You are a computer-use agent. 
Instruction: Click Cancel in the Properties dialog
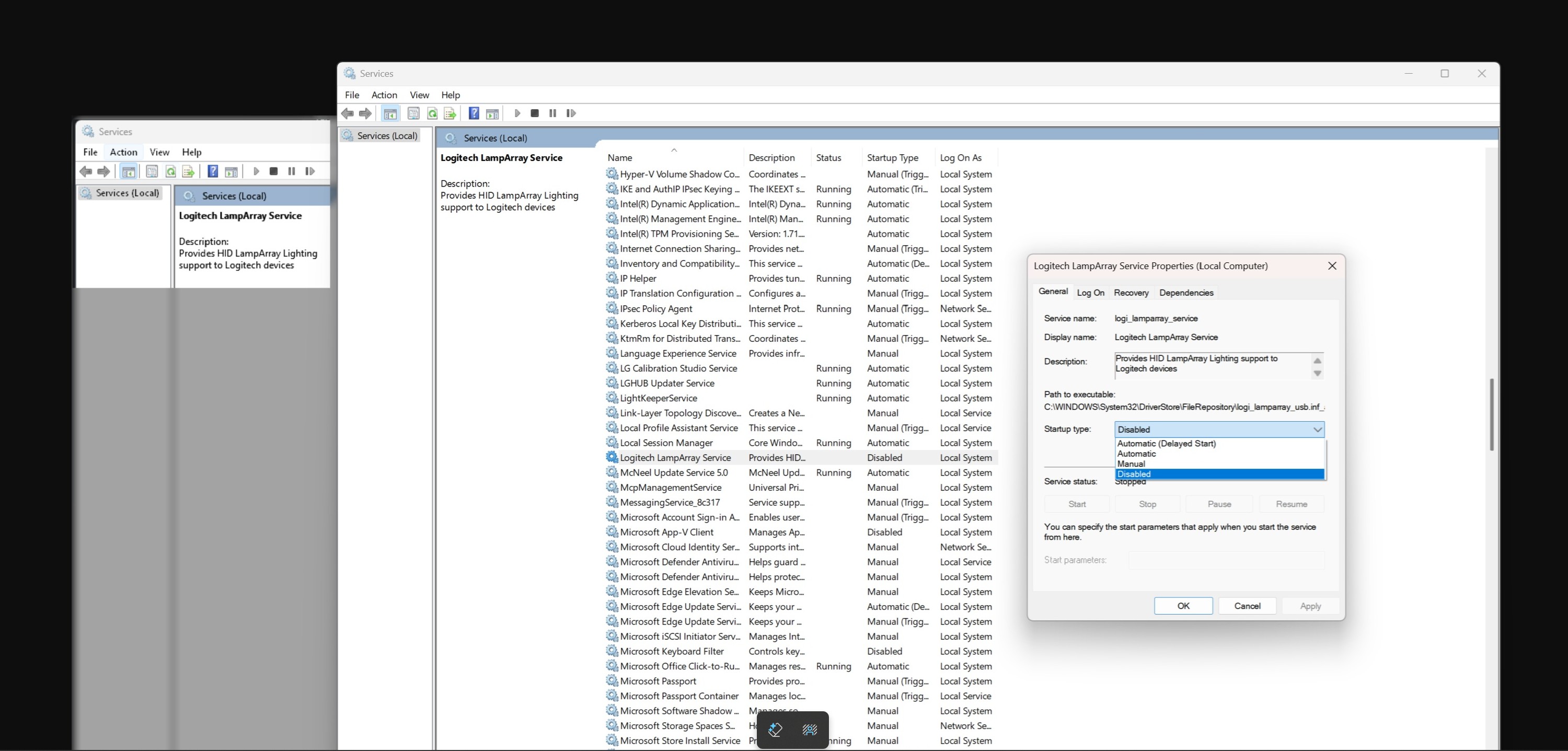pos(1247,606)
